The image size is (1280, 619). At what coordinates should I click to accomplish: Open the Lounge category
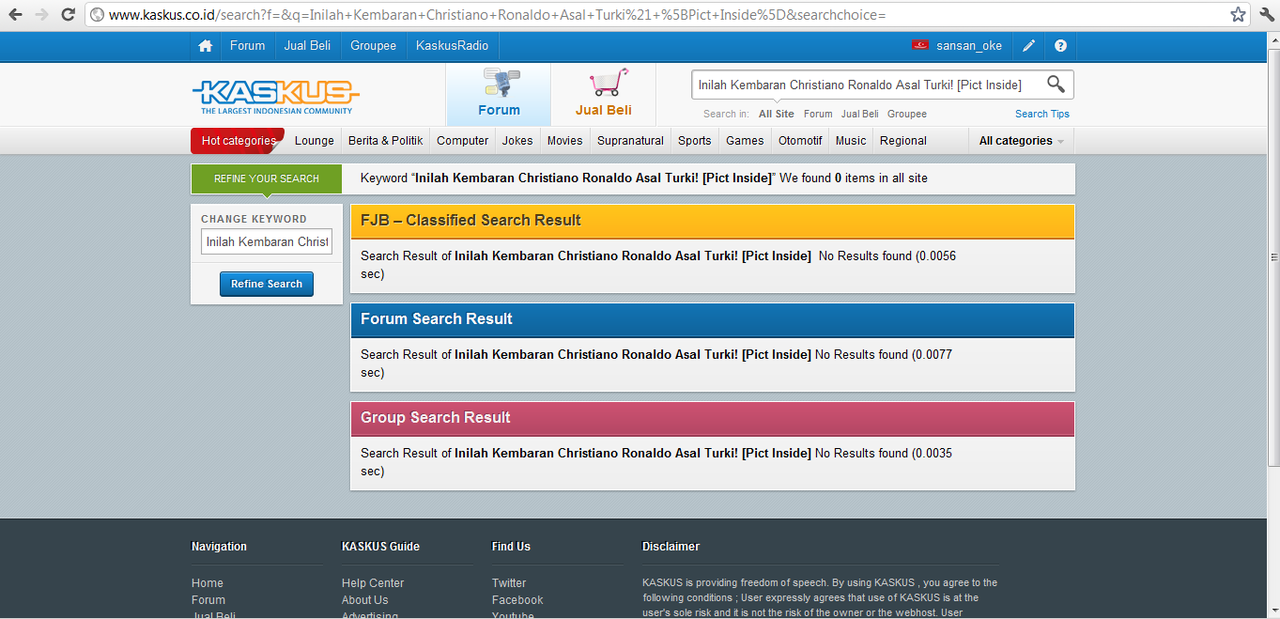coord(314,141)
